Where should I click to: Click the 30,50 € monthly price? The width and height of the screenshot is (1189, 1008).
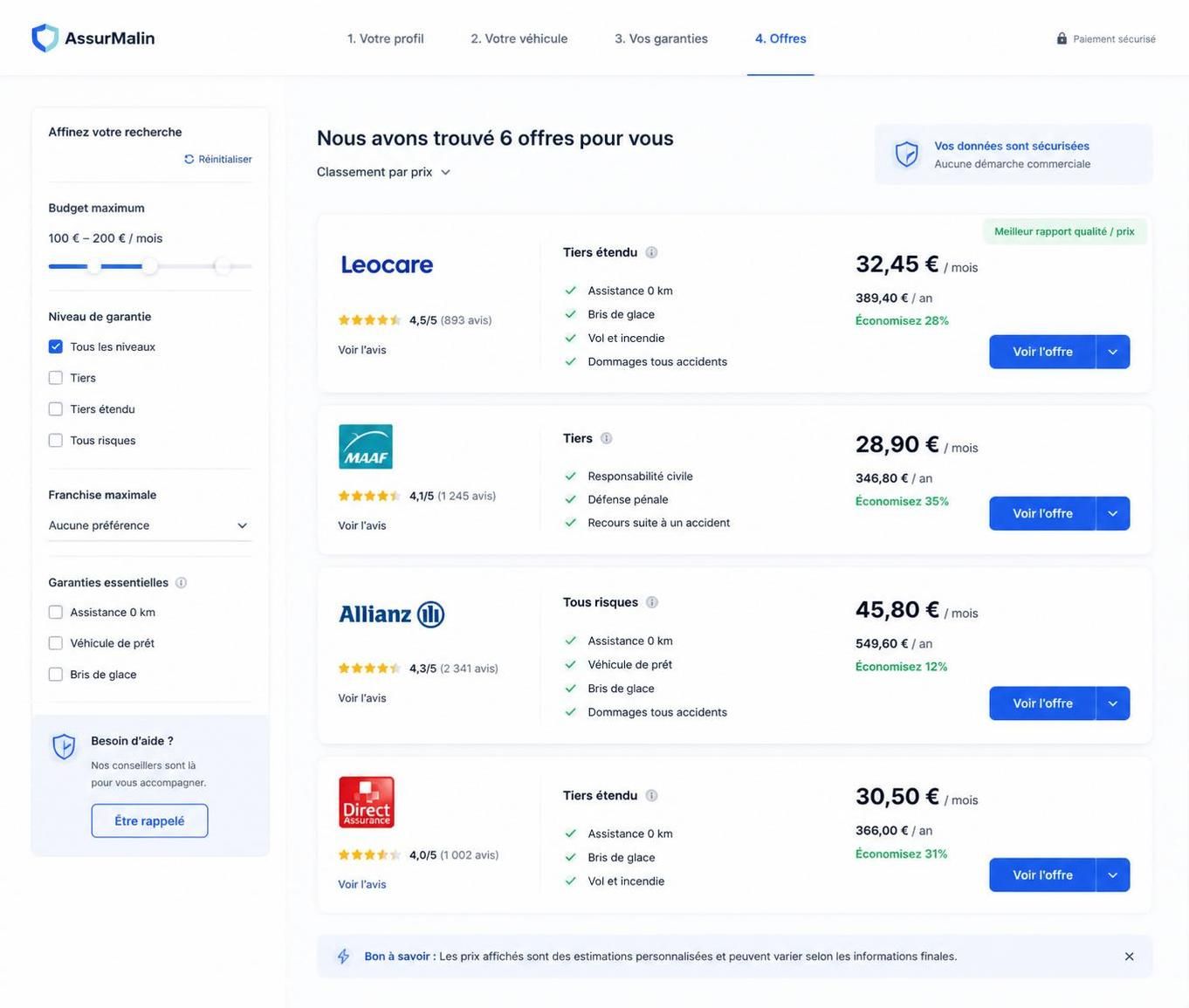(897, 797)
